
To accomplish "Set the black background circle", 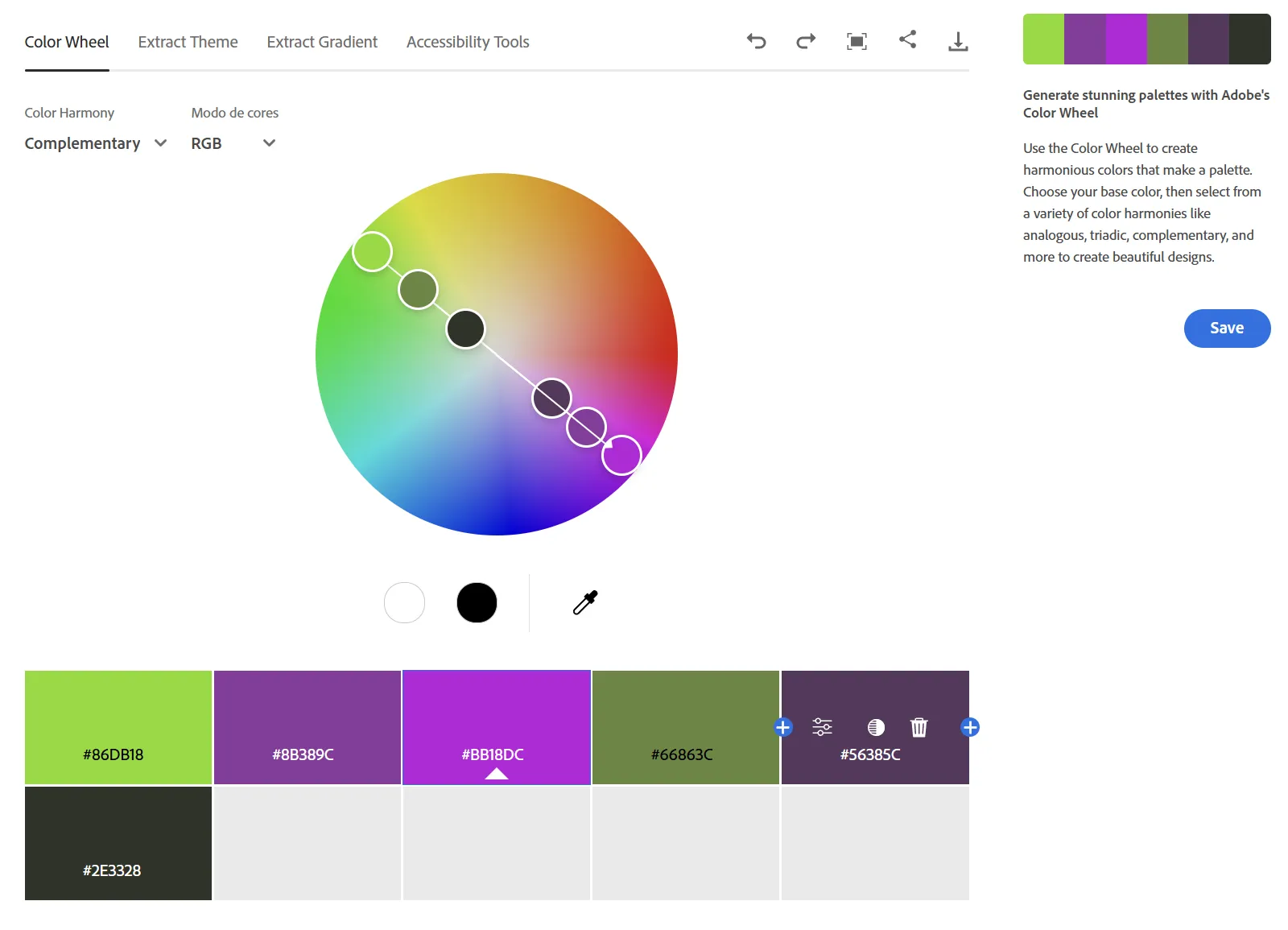I will pos(477,602).
